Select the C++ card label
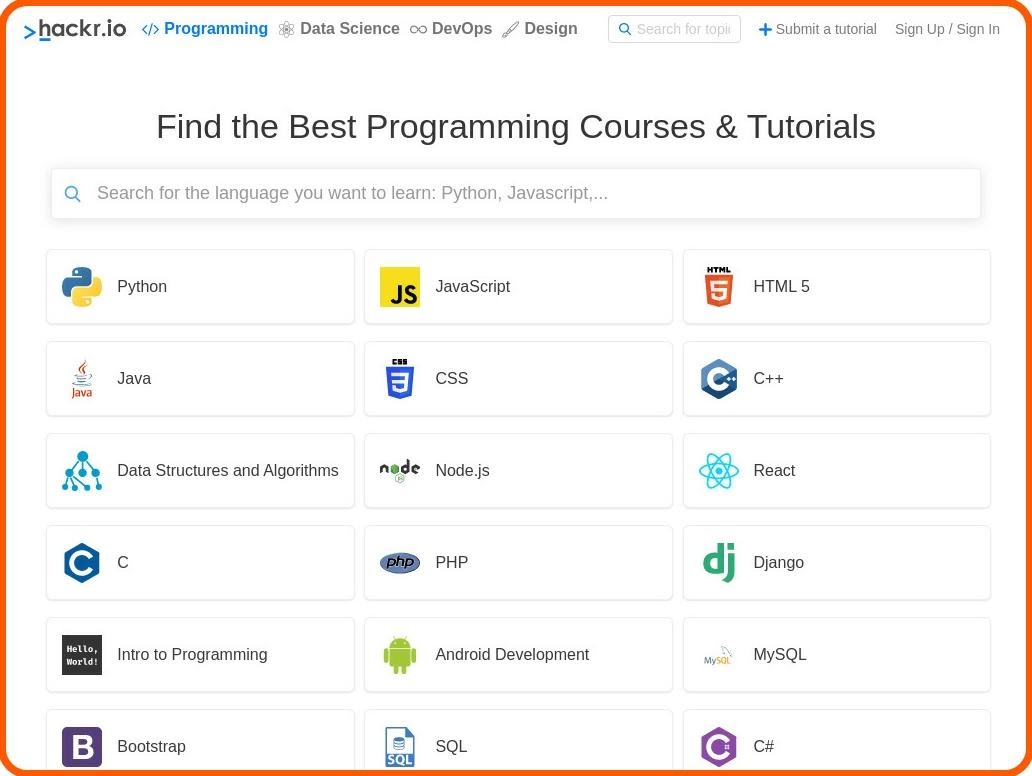The height and width of the screenshot is (776, 1032). tap(767, 379)
